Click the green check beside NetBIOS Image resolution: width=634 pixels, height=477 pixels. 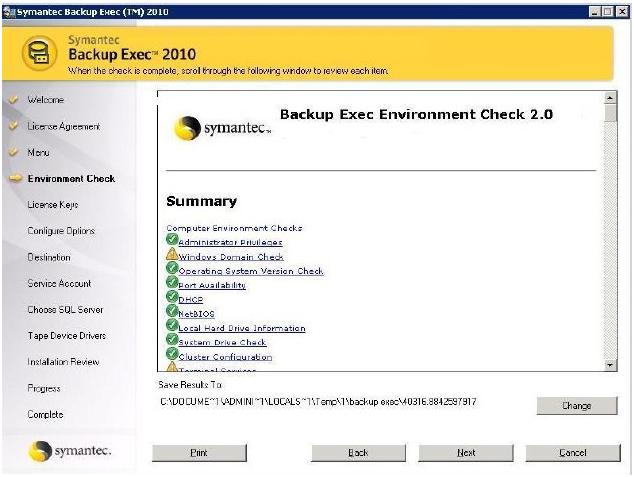172,311
